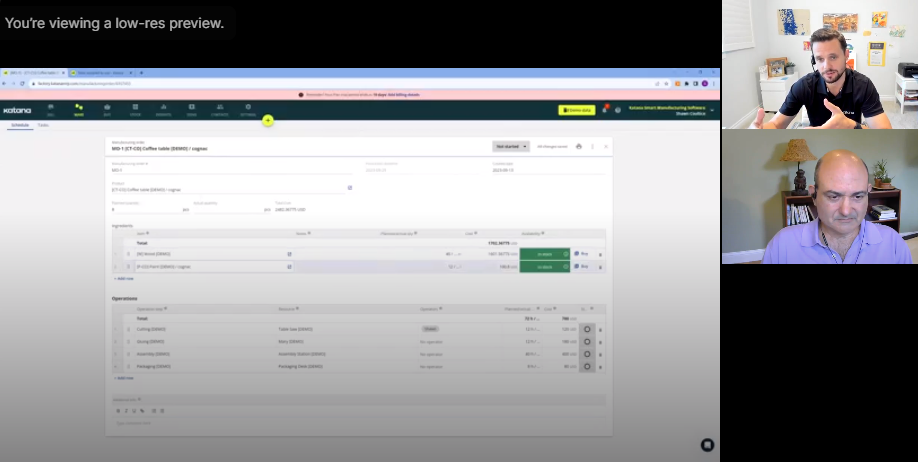The image size is (918, 462).
Task: Click the Katana logo
Action: [17, 110]
